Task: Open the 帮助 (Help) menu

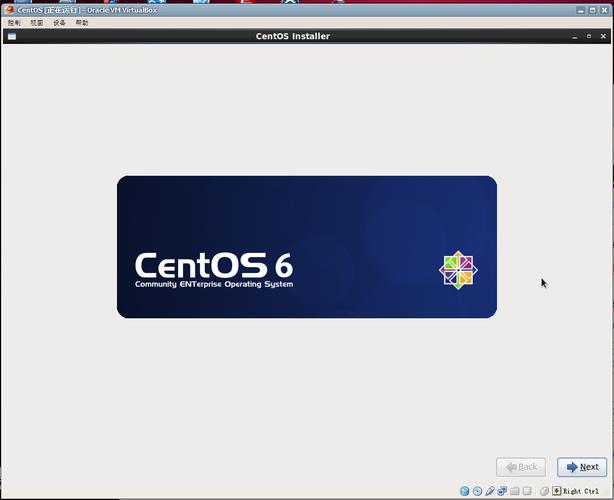Action: 82,22
